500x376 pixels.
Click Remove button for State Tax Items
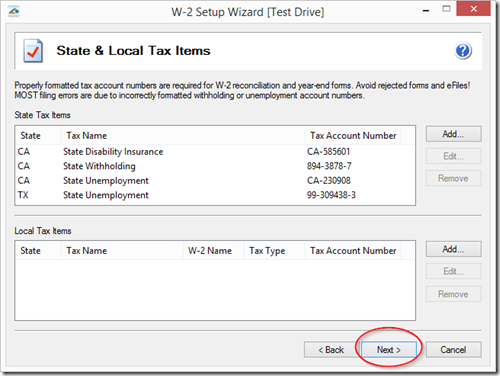pos(453,178)
